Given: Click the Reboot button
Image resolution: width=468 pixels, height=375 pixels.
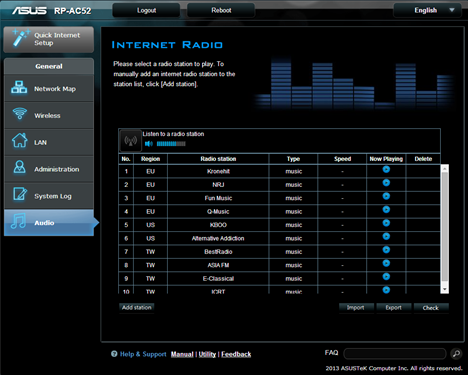Looking at the screenshot, I should coord(221,10).
